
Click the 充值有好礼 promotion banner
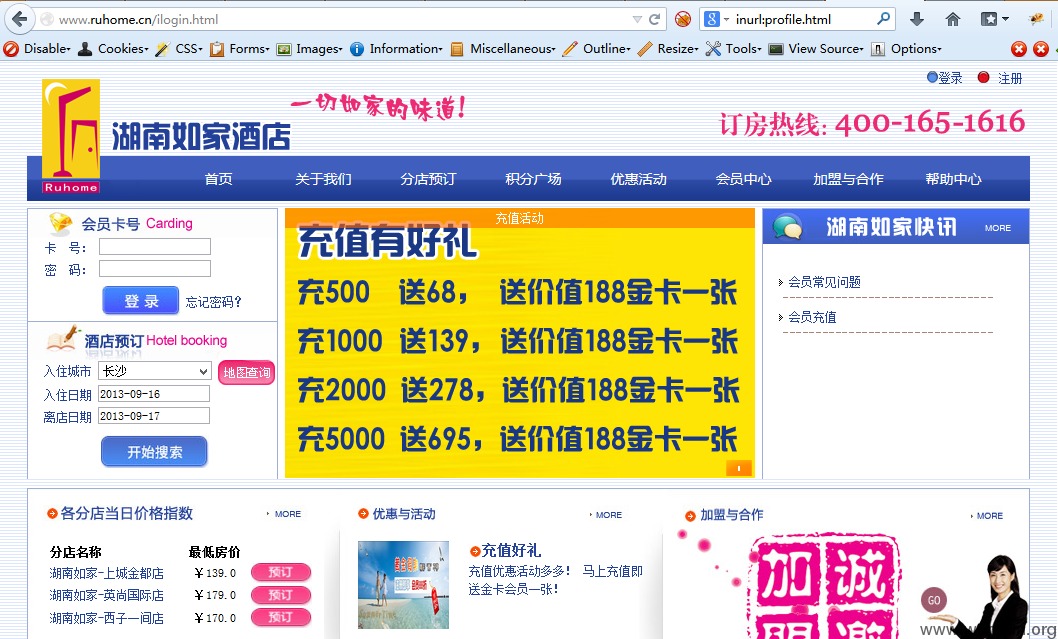[x=520, y=343]
